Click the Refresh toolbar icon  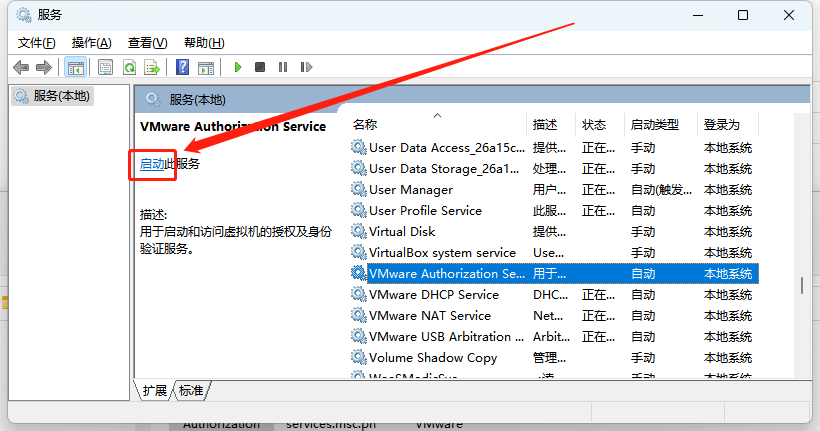129,67
